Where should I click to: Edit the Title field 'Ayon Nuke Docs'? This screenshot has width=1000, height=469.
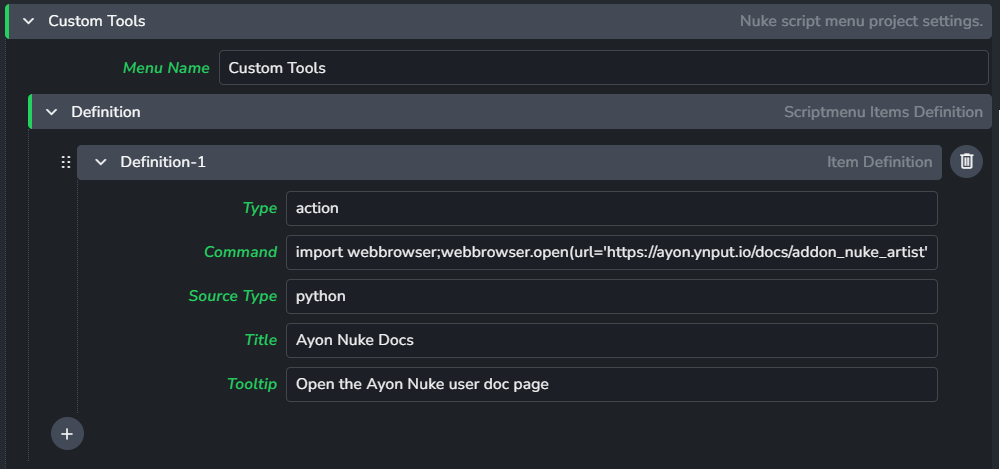coord(611,340)
